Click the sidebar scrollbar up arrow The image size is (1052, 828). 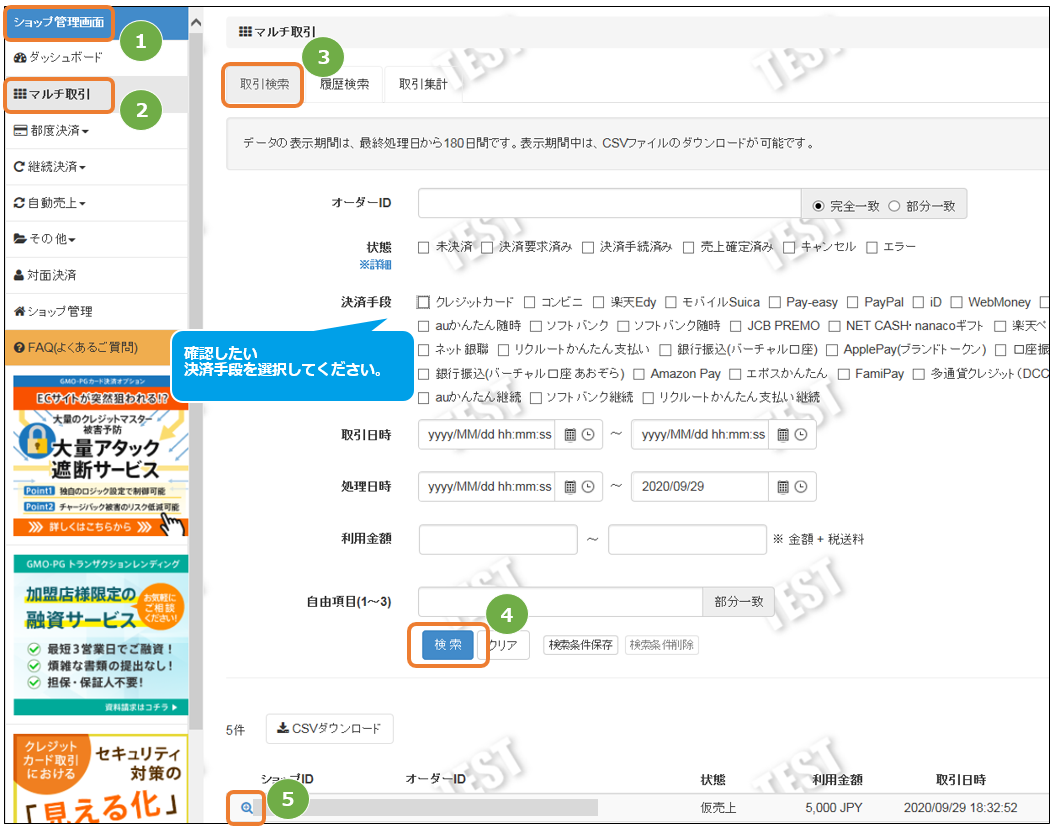tap(196, 20)
